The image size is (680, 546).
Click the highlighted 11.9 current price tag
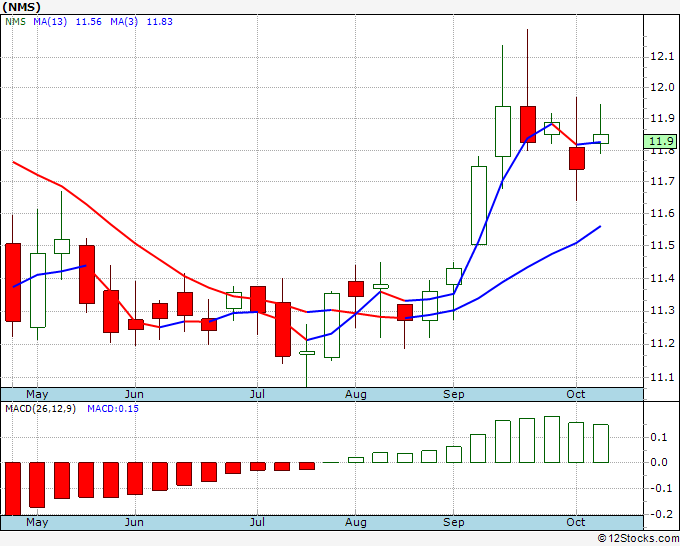pos(661,141)
